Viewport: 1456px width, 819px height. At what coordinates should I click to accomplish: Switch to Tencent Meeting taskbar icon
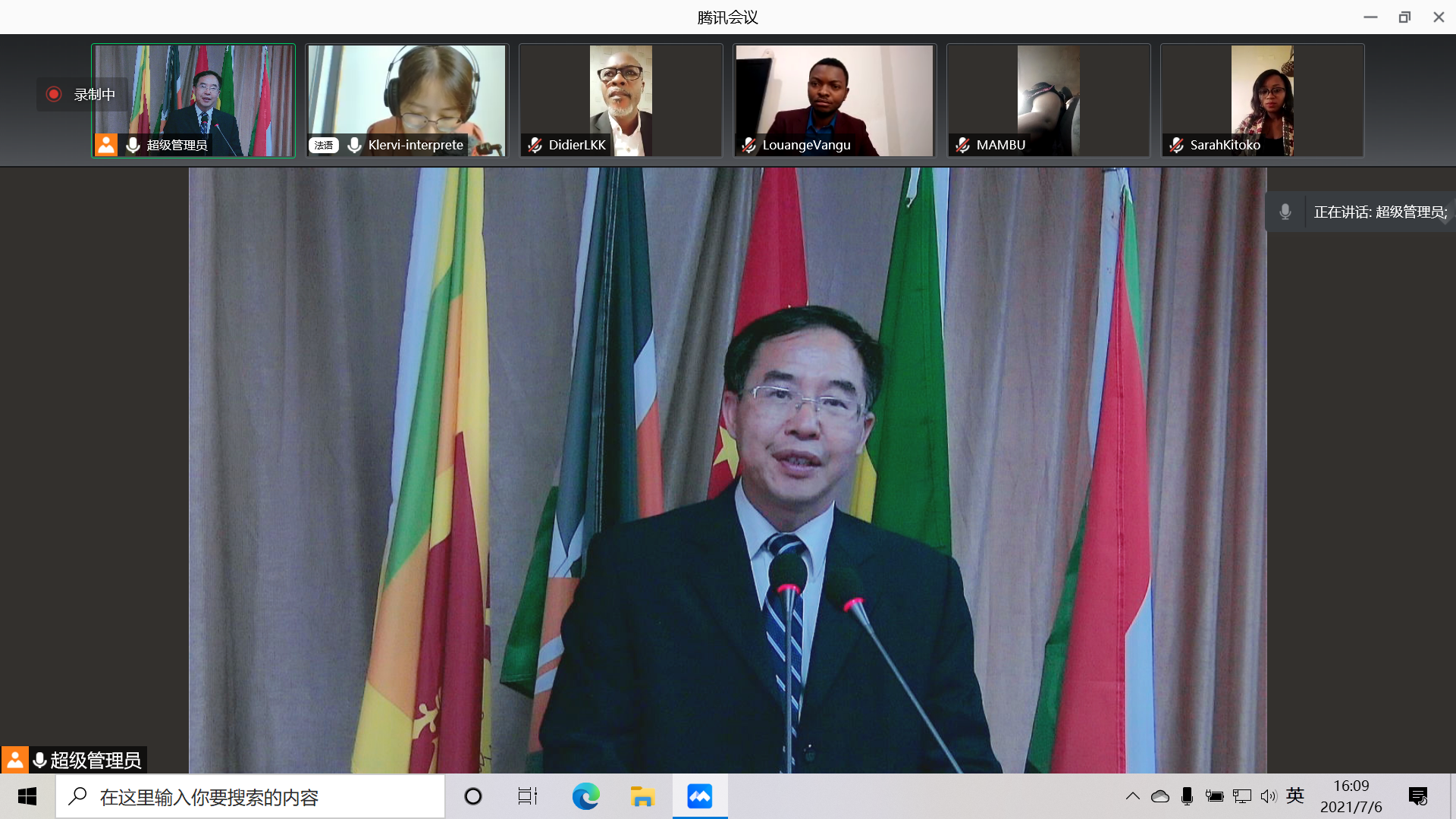[699, 796]
